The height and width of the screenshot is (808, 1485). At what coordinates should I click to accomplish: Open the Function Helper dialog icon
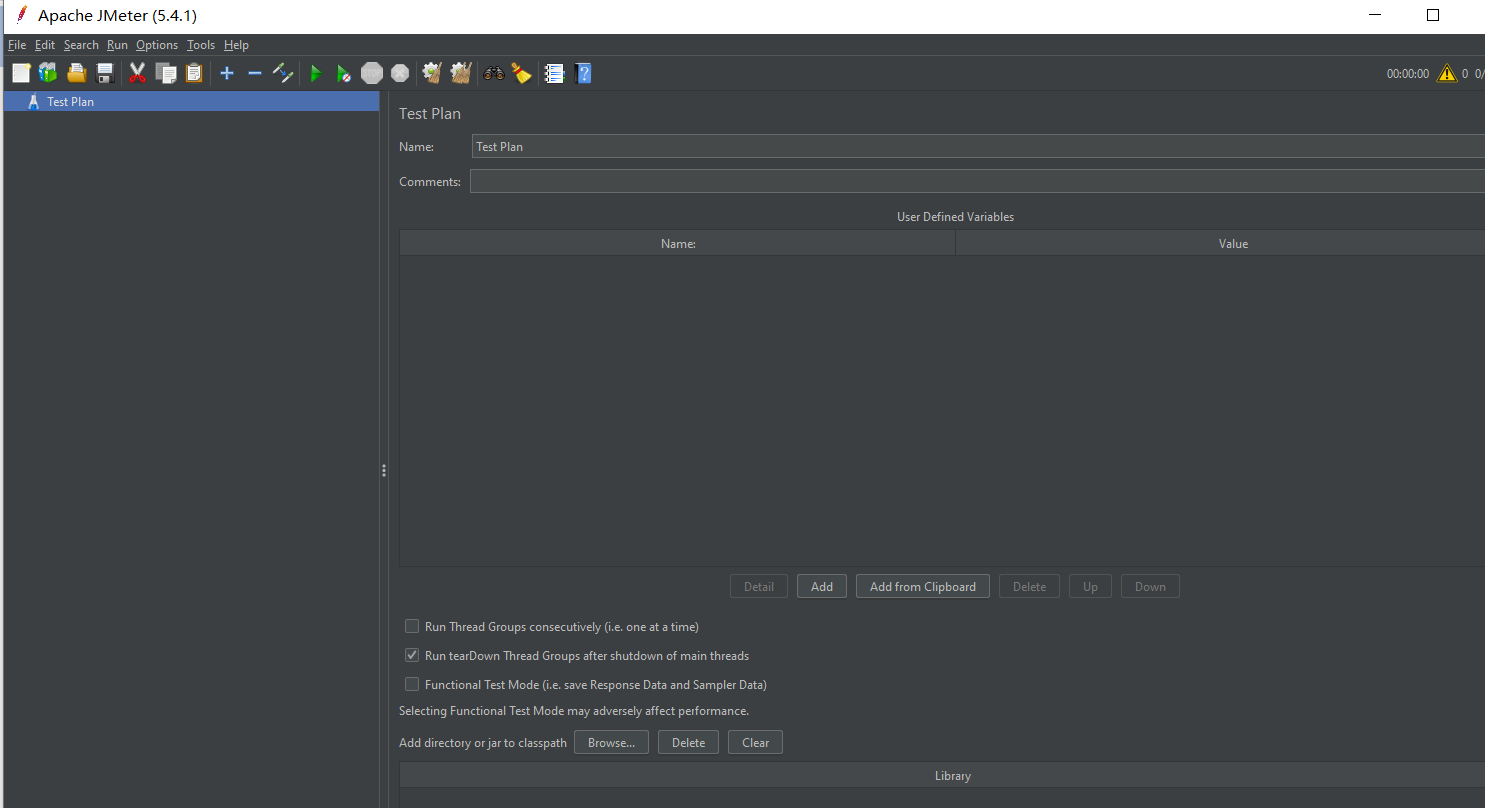point(554,73)
